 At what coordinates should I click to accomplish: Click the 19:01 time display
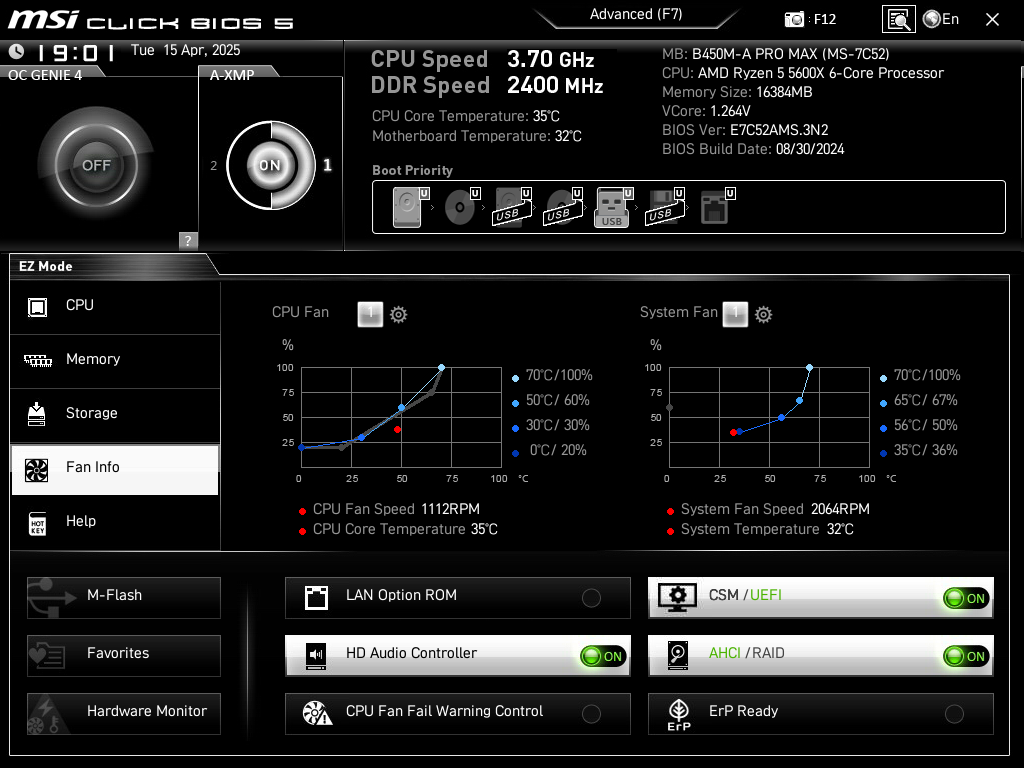coord(76,53)
